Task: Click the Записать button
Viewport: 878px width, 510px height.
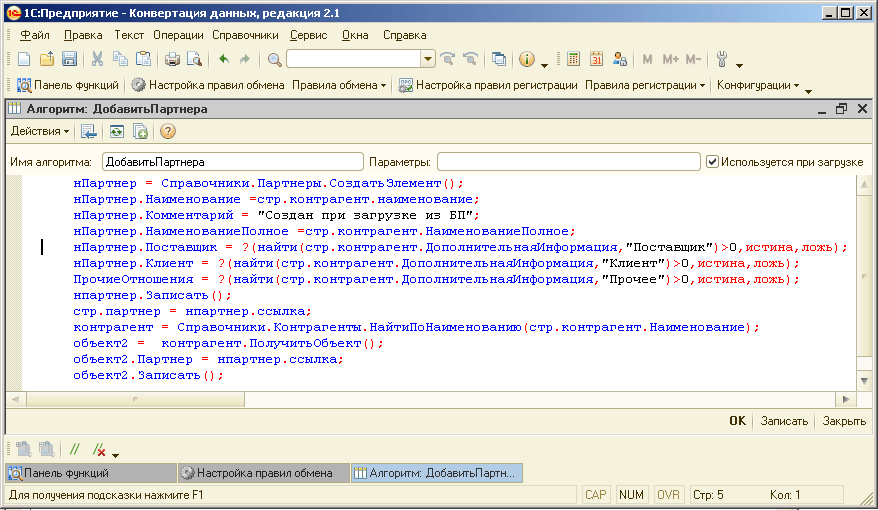Action: [x=784, y=421]
